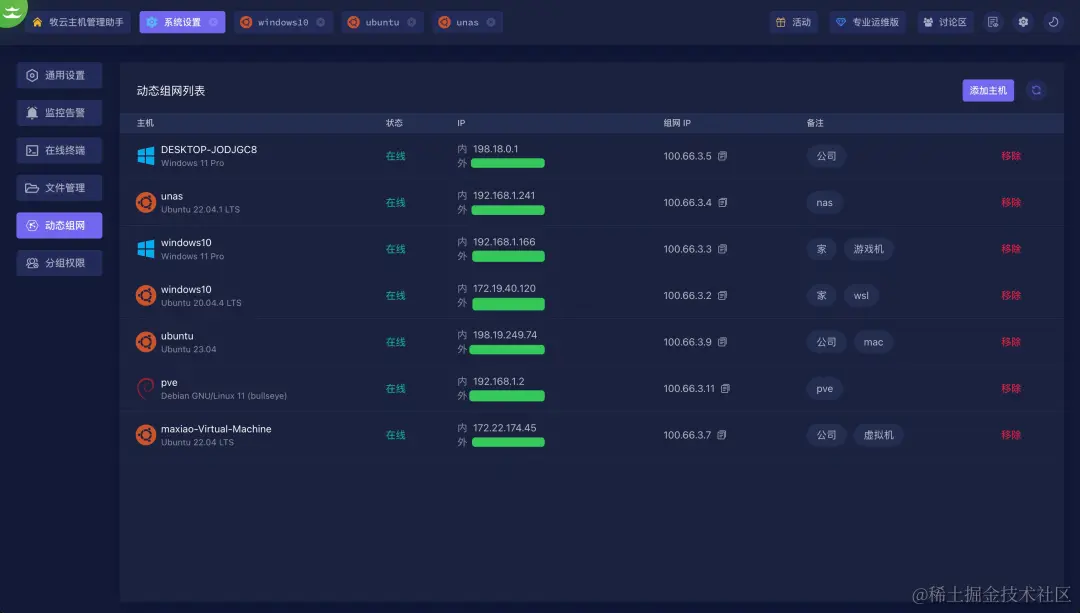The height and width of the screenshot is (613, 1080).
Task: Remove maxiao-Virtual-Machine via 移除
Action: [1010, 435]
